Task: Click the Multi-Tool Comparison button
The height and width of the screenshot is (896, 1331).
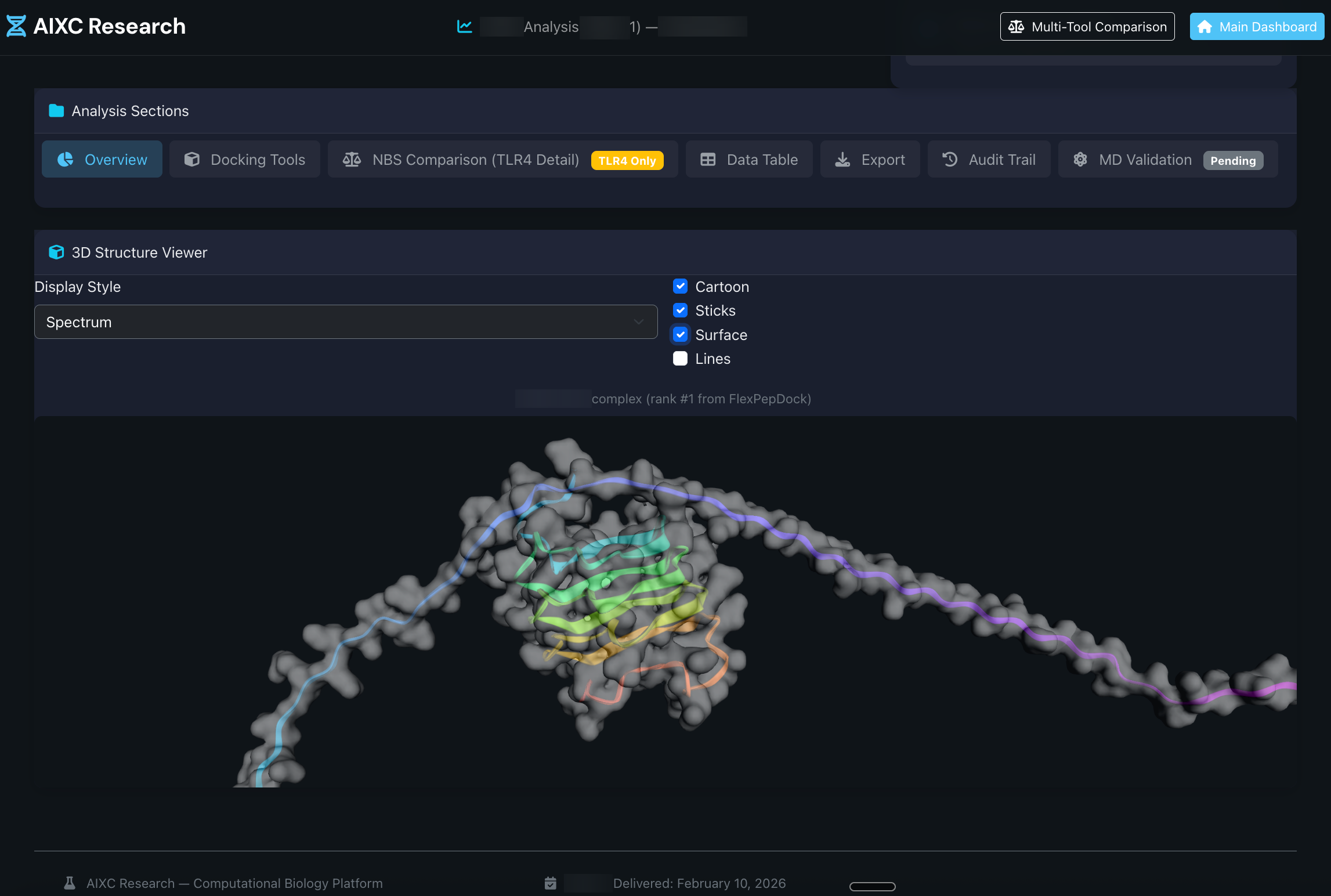Action: pos(1087,26)
